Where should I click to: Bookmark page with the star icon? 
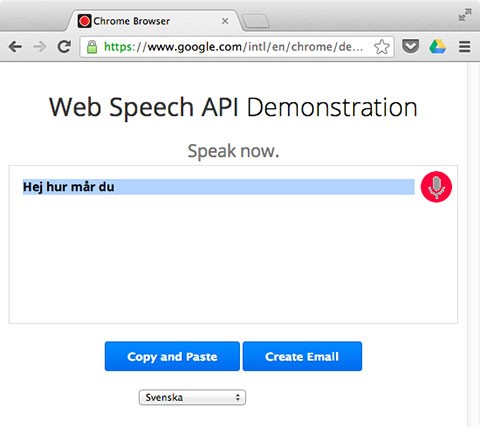382,47
